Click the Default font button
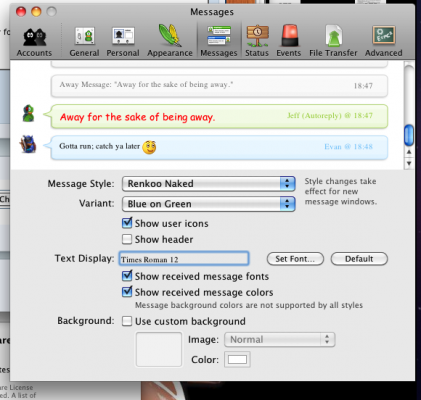421x400 pixels. coord(359,259)
